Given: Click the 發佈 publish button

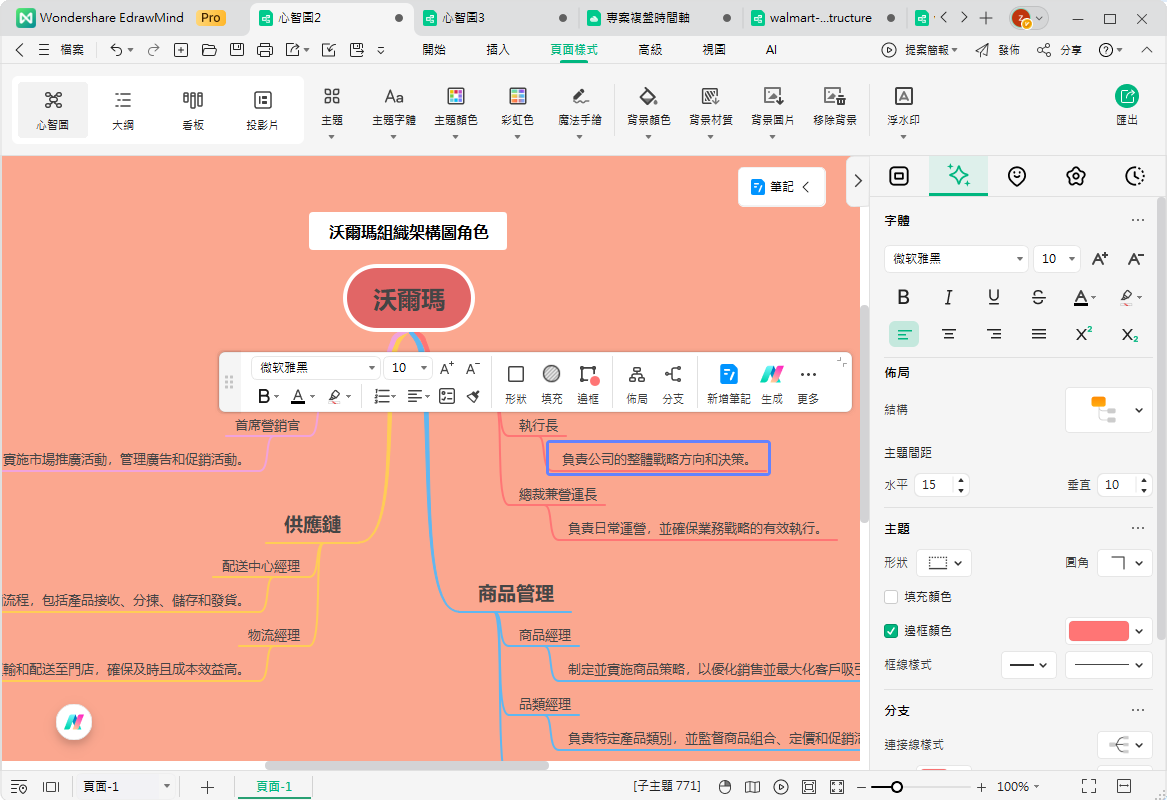Looking at the screenshot, I should [998, 49].
